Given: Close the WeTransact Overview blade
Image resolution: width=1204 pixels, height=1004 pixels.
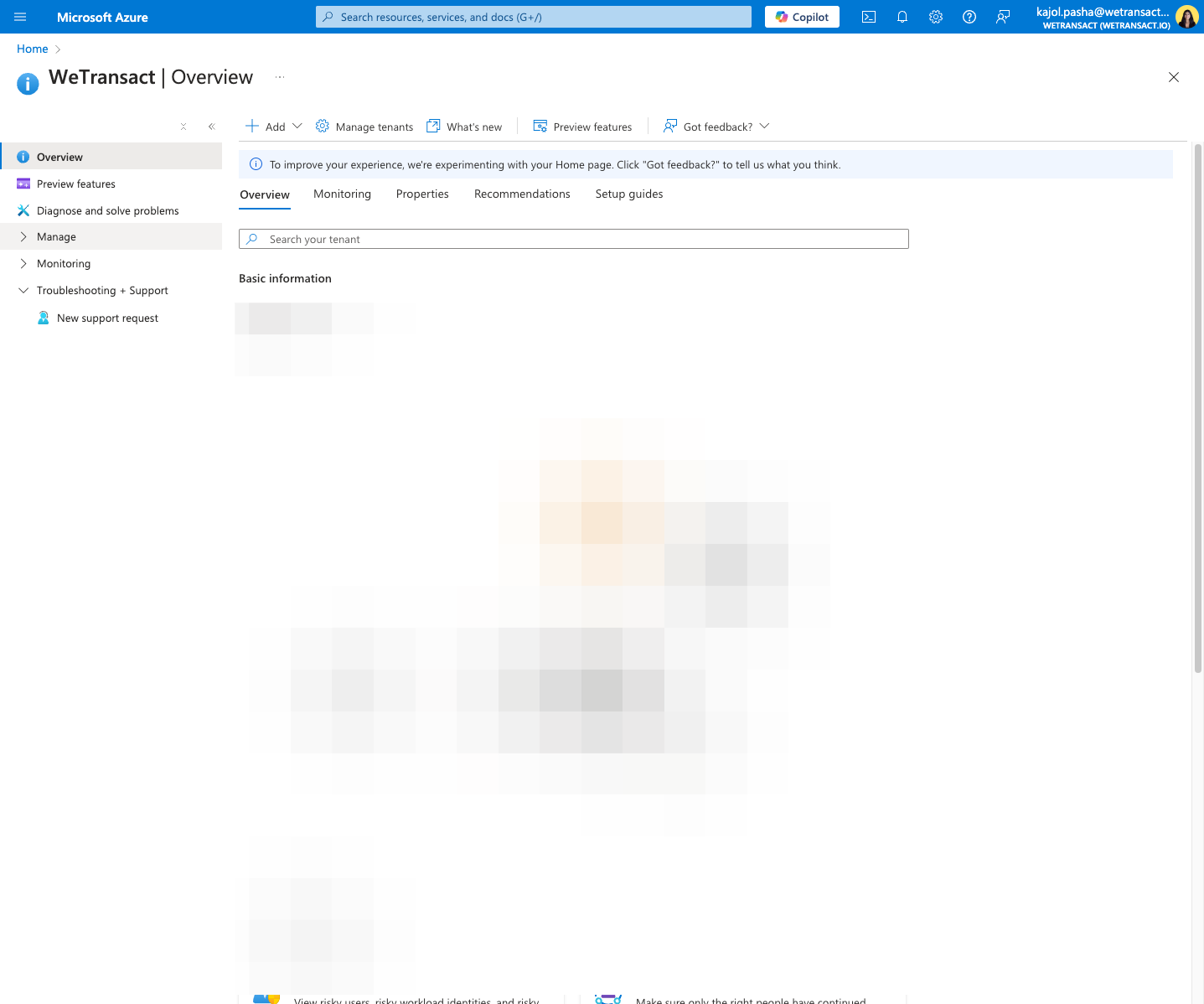Looking at the screenshot, I should 1174,77.
